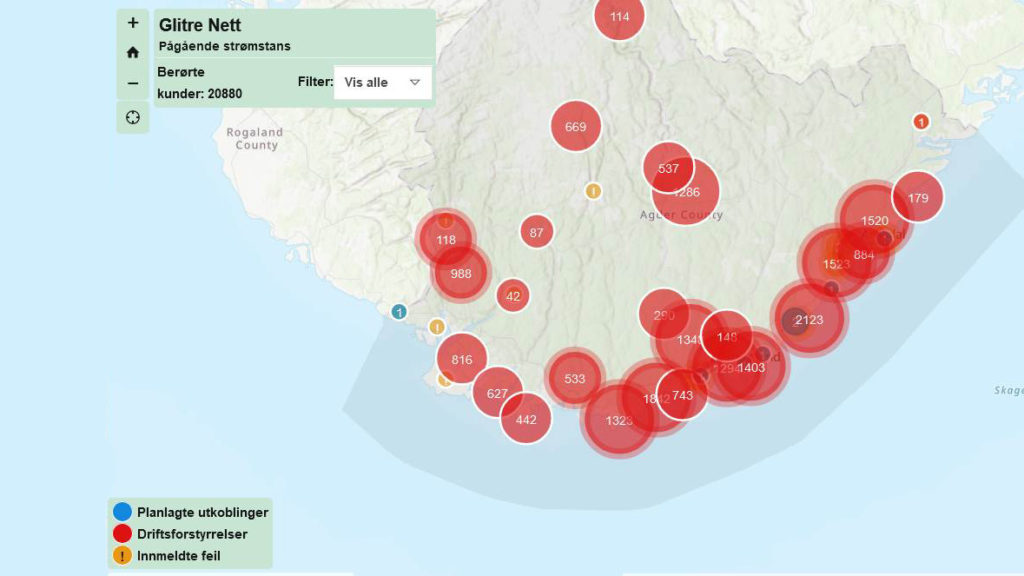Click the 537 outage cluster

(x=668, y=168)
